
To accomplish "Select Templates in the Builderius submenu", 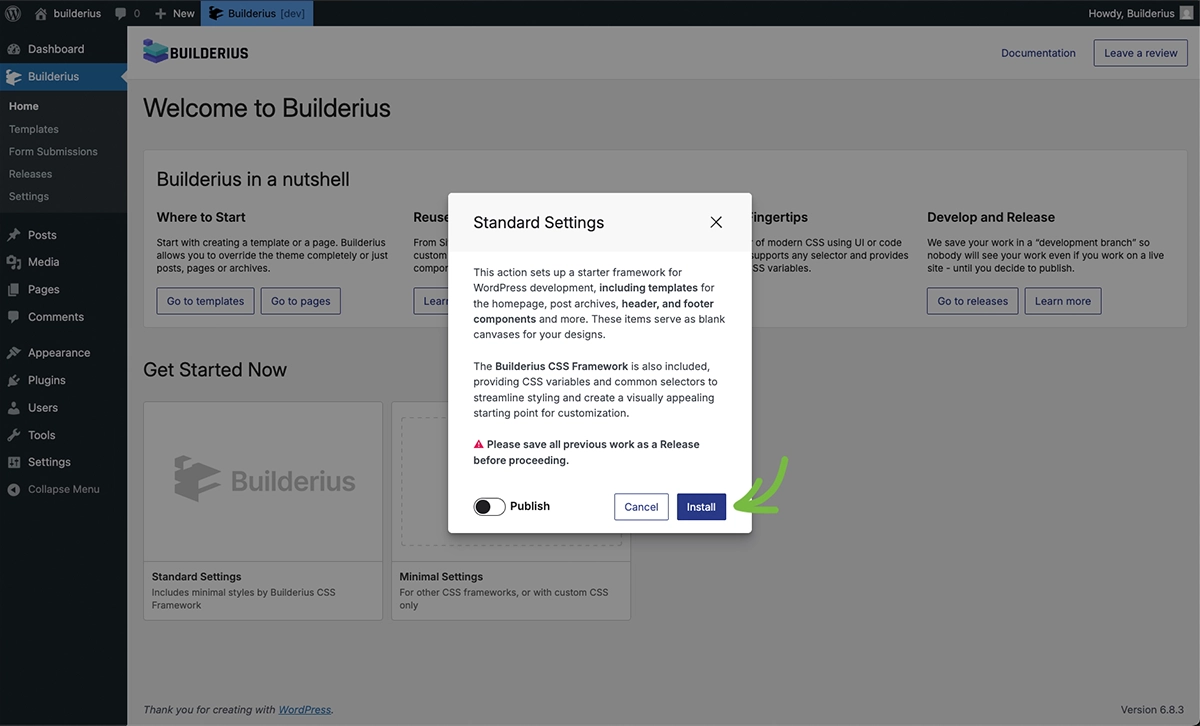I will (x=34, y=128).
